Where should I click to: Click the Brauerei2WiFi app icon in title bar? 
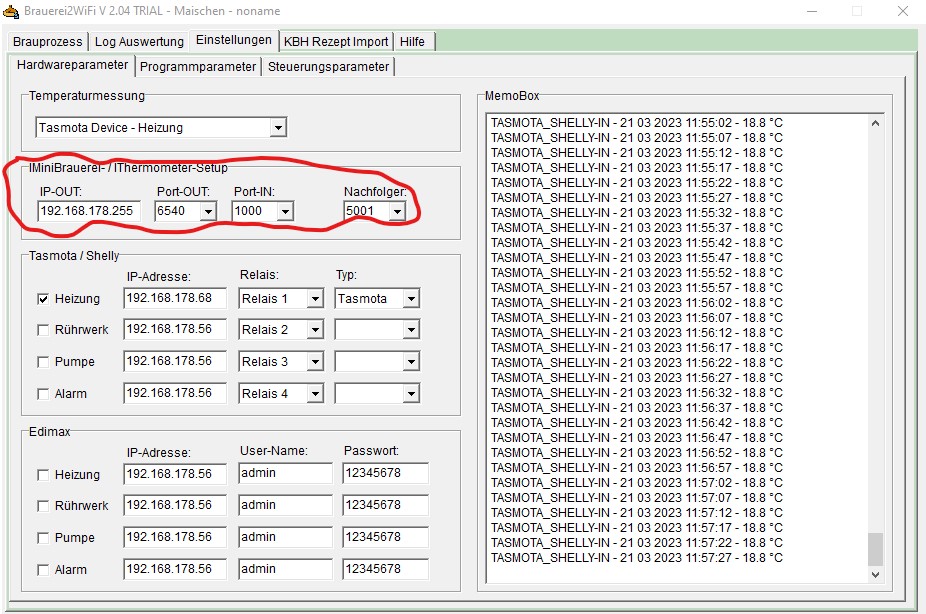tap(10, 9)
